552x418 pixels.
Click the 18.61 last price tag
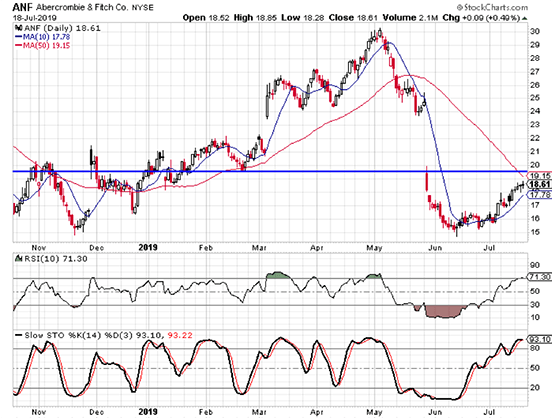pyautogui.click(x=540, y=184)
